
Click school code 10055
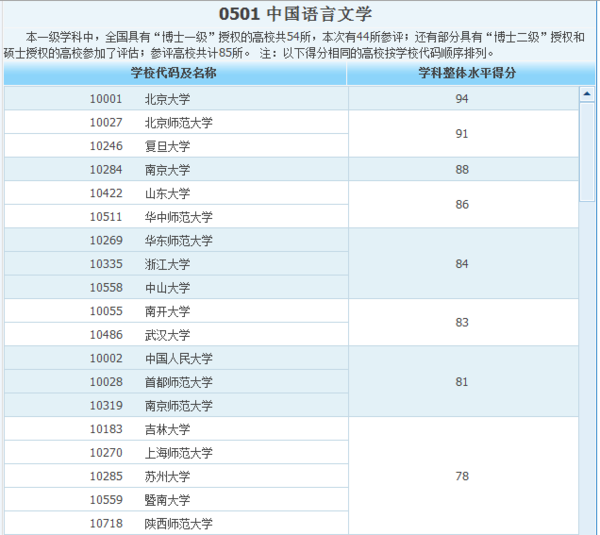[x=106, y=311]
